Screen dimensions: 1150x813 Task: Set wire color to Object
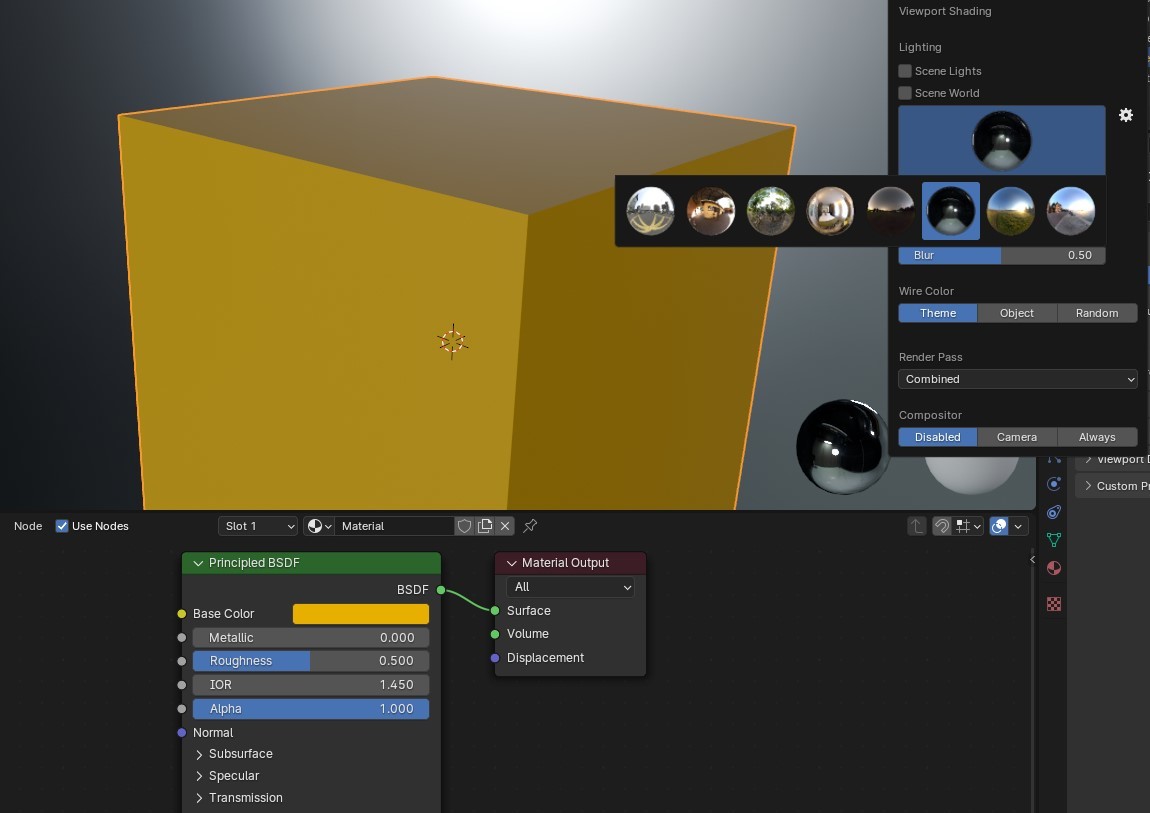pyautogui.click(x=1017, y=313)
